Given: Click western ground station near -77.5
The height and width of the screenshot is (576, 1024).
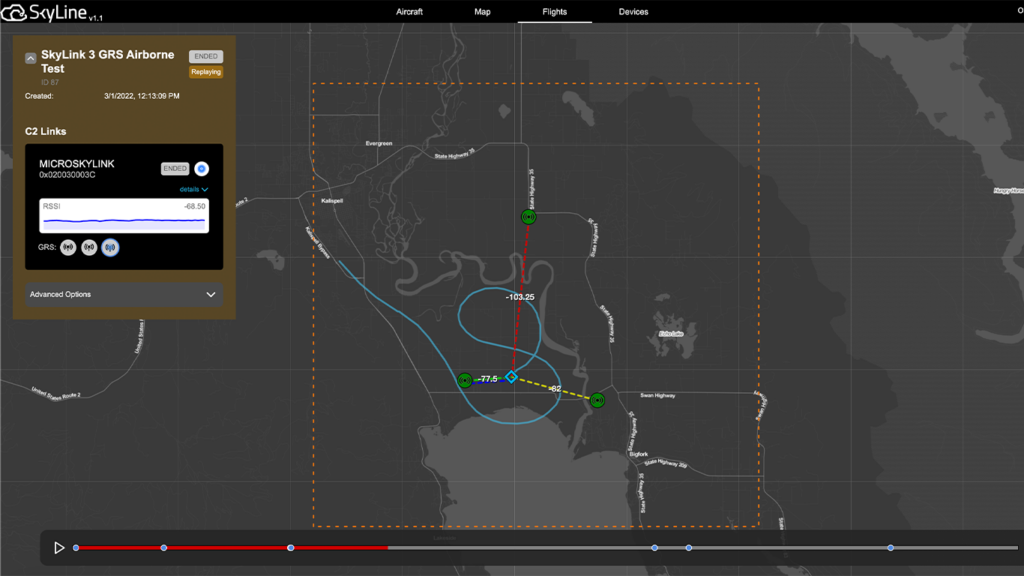Looking at the screenshot, I should tap(464, 380).
